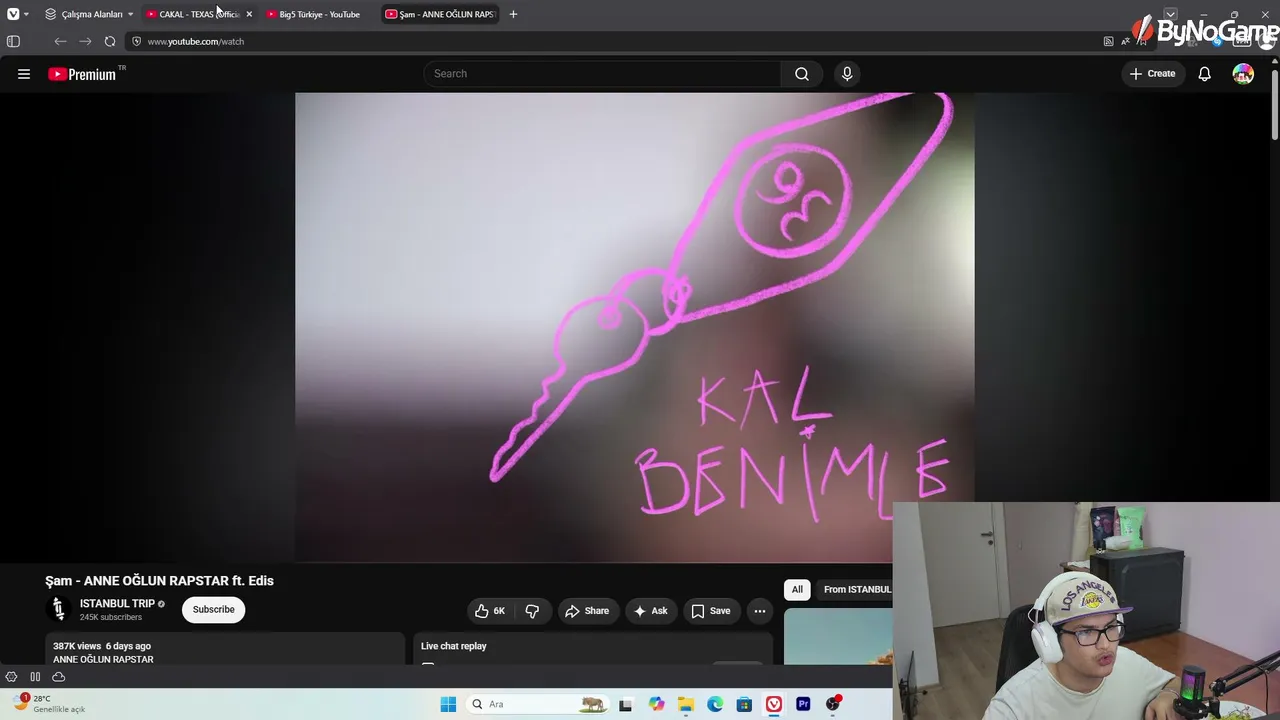The image size is (1280, 720).
Task: Show site info shield in address bar
Action: point(137,41)
